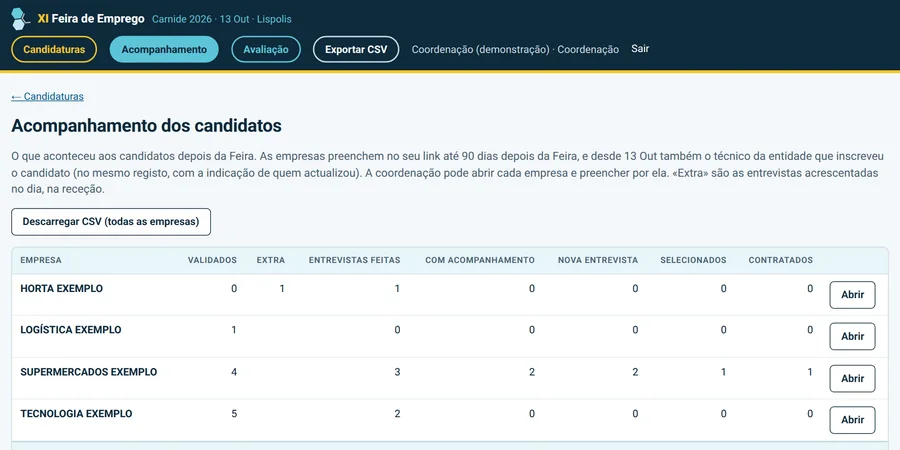Viewport: 900px width, 450px height.
Task: Click the CONTRATADOS column header
Action: click(x=781, y=260)
